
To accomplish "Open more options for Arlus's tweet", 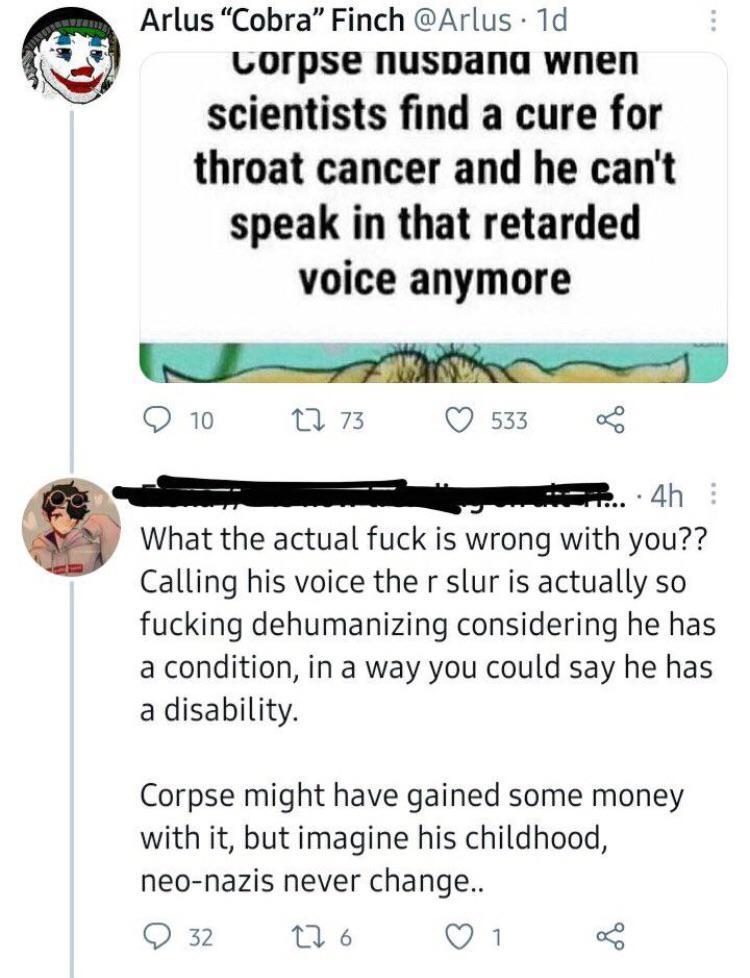I will pyautogui.click(x=712, y=20).
